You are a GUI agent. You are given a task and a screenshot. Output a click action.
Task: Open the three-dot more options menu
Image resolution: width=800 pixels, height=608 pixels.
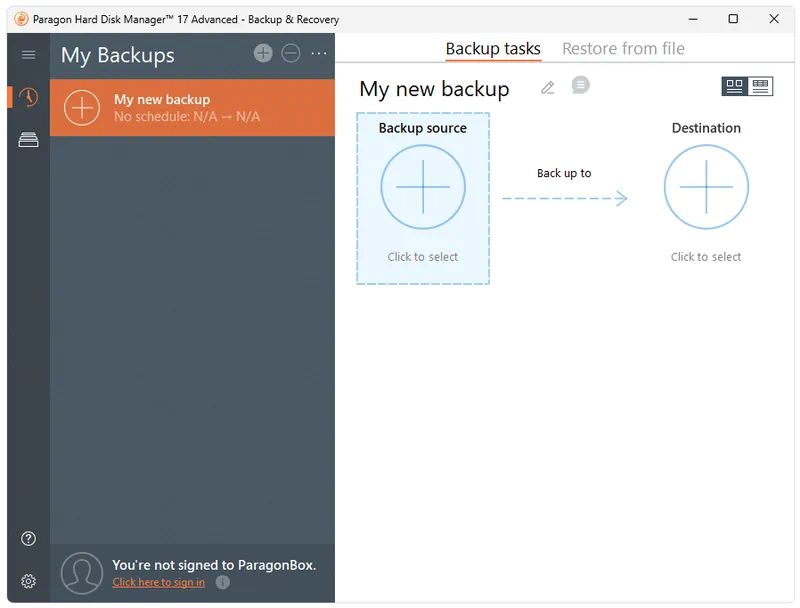(x=319, y=54)
